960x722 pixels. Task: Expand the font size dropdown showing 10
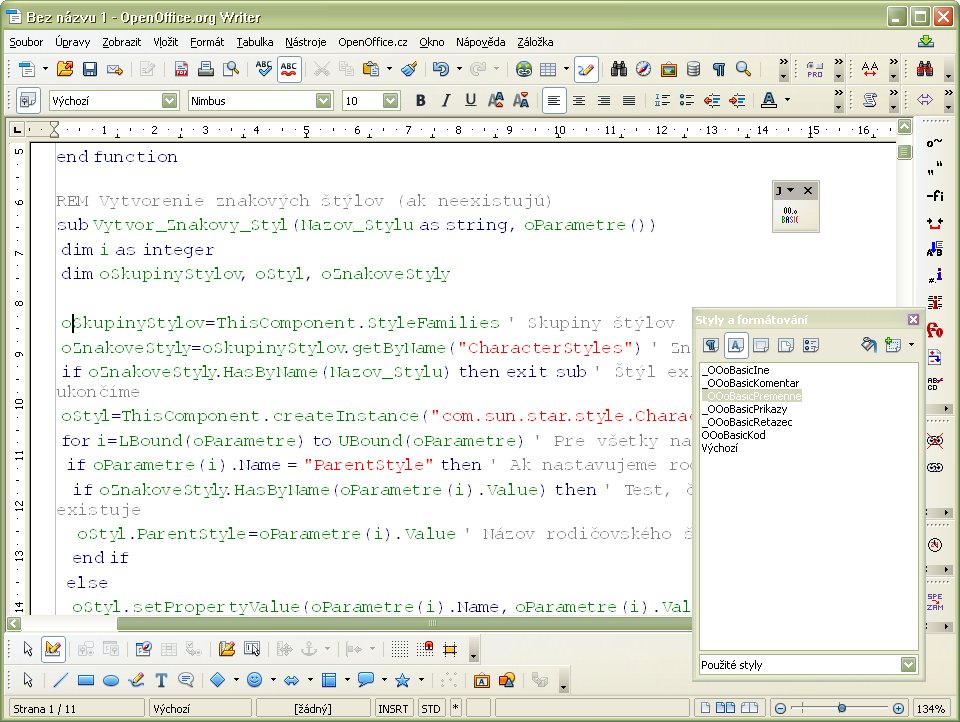(x=391, y=101)
